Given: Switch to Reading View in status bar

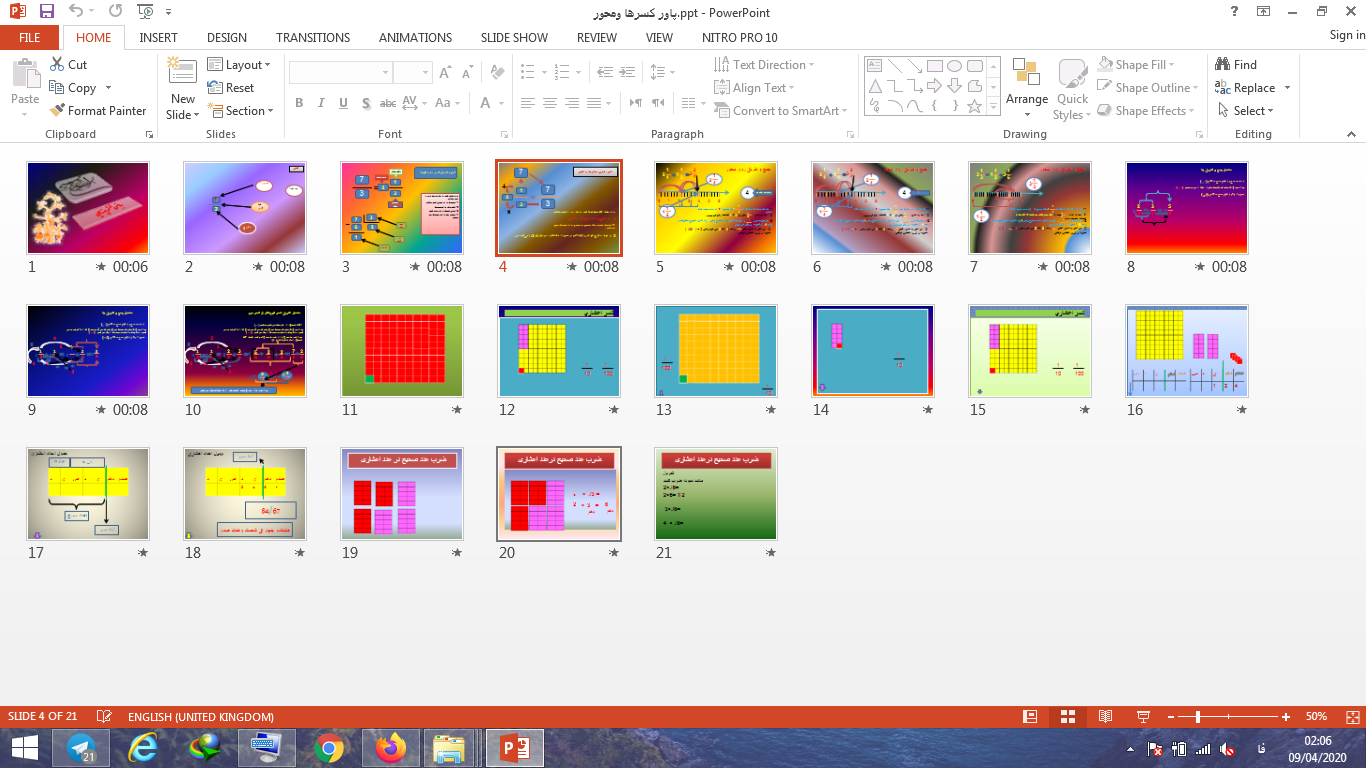Looking at the screenshot, I should (x=1105, y=717).
